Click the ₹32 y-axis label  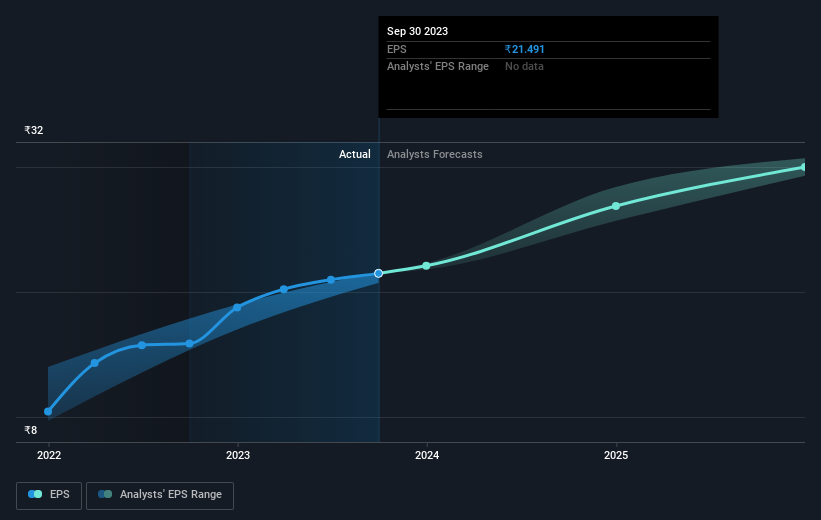34,130
